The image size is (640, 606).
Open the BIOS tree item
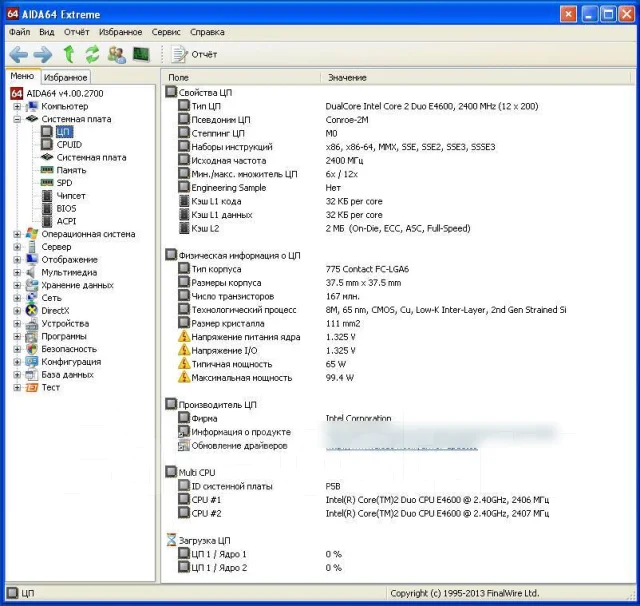(66, 209)
